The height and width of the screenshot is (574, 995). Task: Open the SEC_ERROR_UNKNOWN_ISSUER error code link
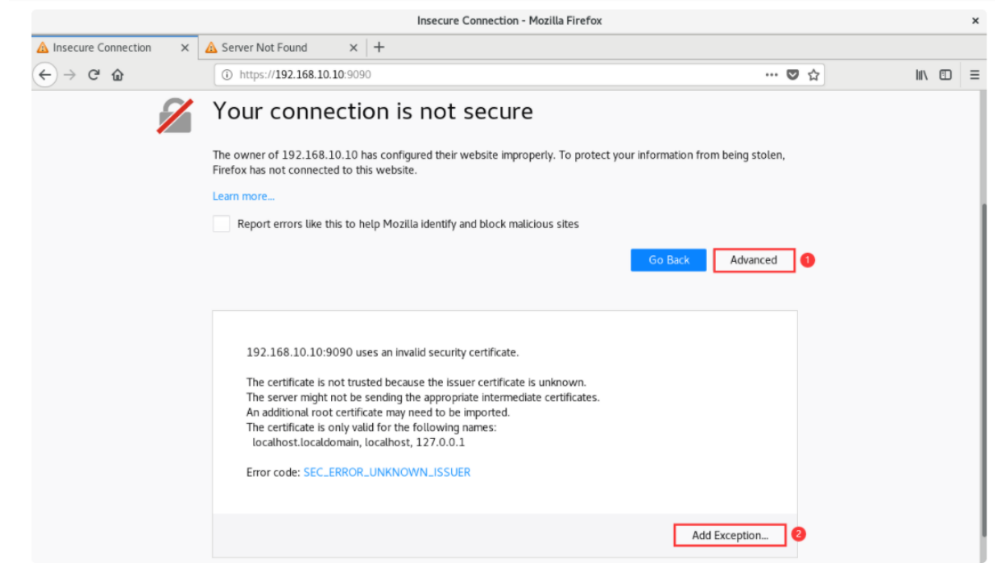387,473
